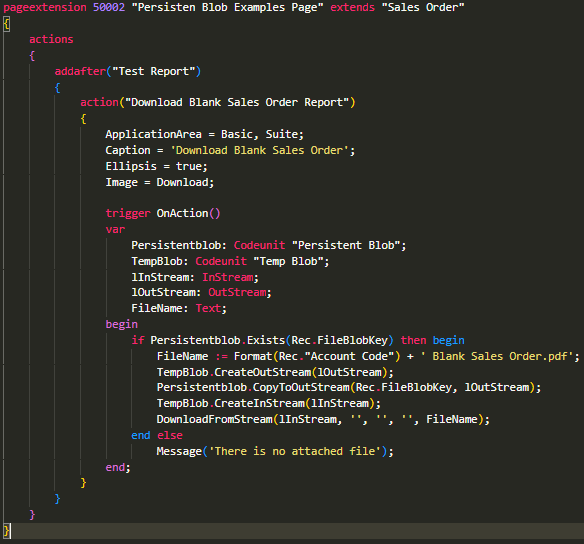
Task: Click the "Persistent Blob" codeunit reference
Action: 346,245
